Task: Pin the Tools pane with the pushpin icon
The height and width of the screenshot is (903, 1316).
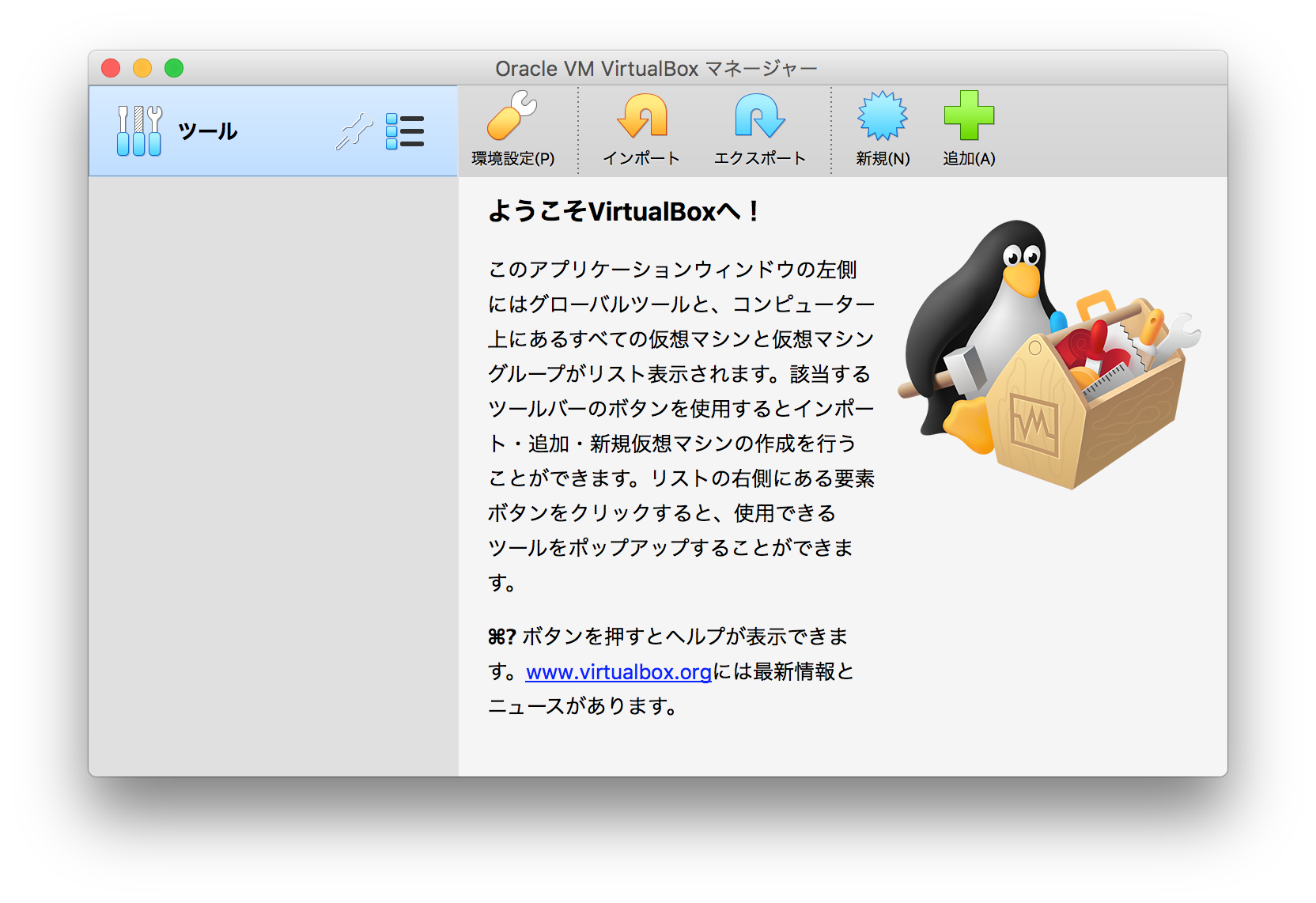Action: [x=354, y=130]
